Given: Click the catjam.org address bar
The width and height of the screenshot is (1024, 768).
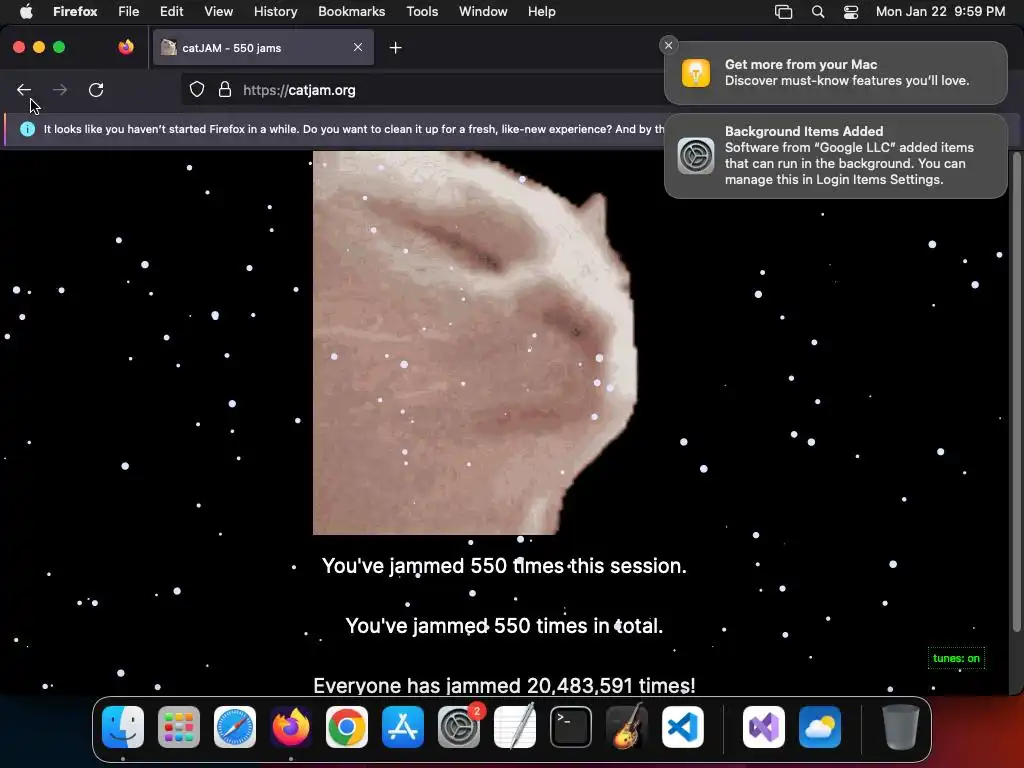Looking at the screenshot, I should (x=424, y=90).
